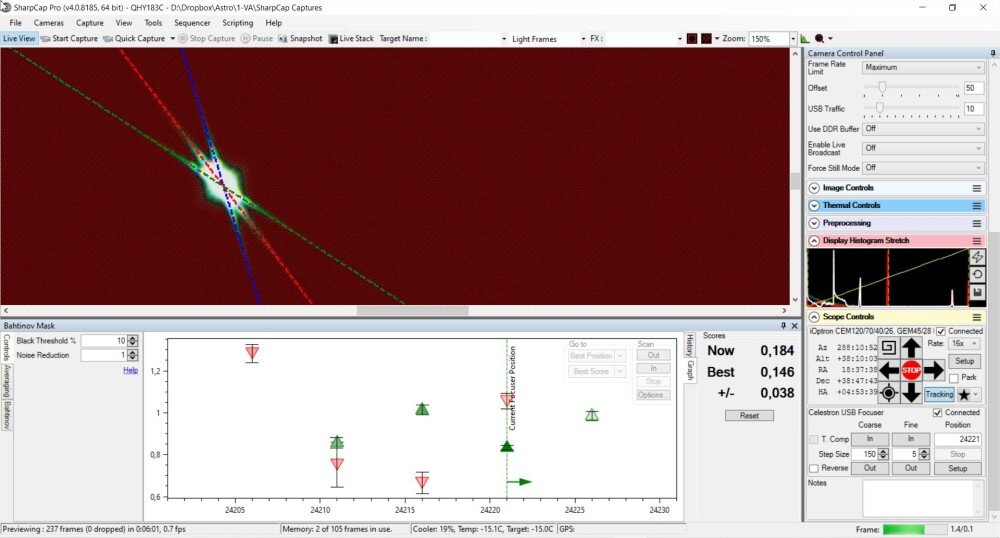This screenshot has width=1000, height=538.
Task: Toggle the iOptron mount Connected checkbox
Action: tap(941, 331)
